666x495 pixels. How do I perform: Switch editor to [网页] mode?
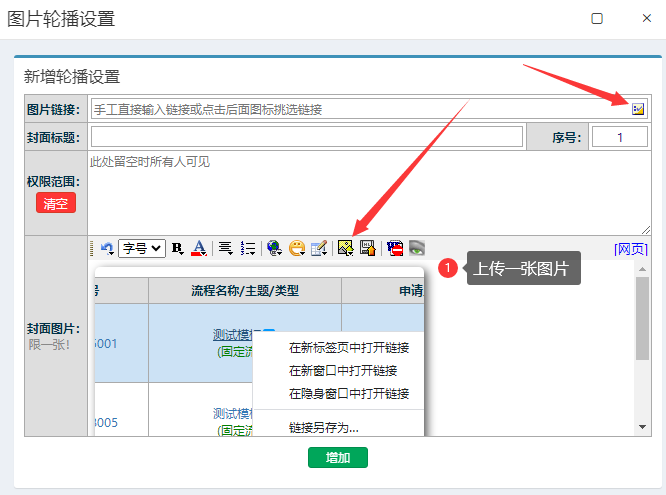point(631,249)
